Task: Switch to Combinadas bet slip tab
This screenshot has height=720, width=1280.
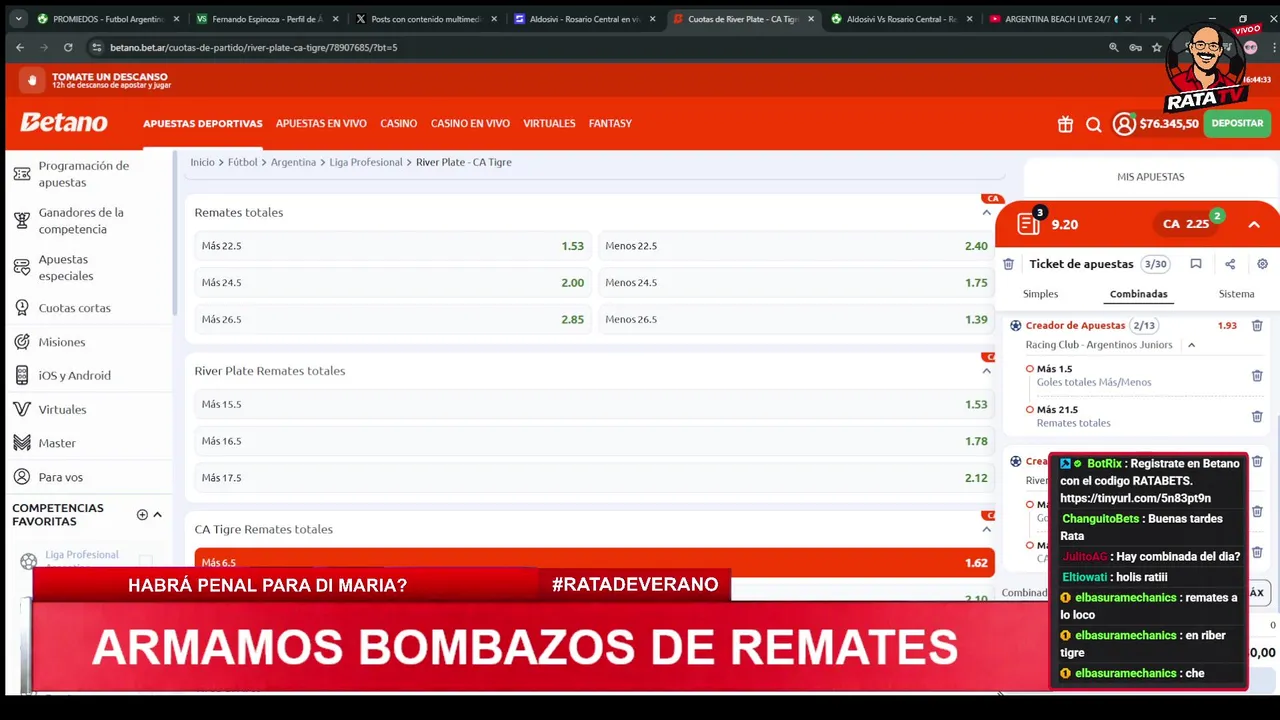Action: [1138, 294]
